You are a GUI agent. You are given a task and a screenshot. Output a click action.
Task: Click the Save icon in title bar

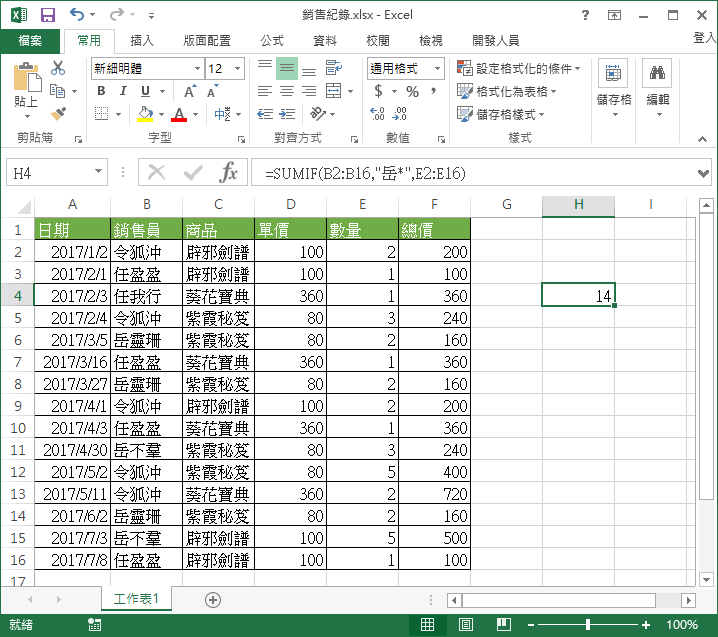(x=47, y=14)
